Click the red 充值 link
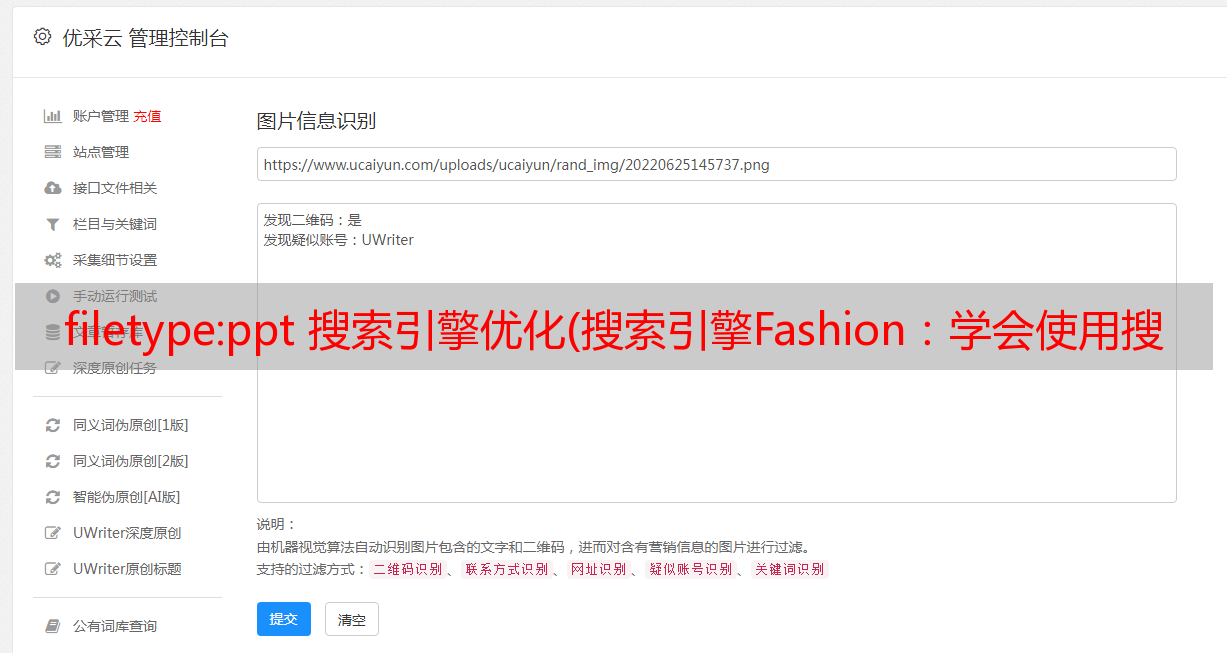The width and height of the screenshot is (1227, 653). 147,116
